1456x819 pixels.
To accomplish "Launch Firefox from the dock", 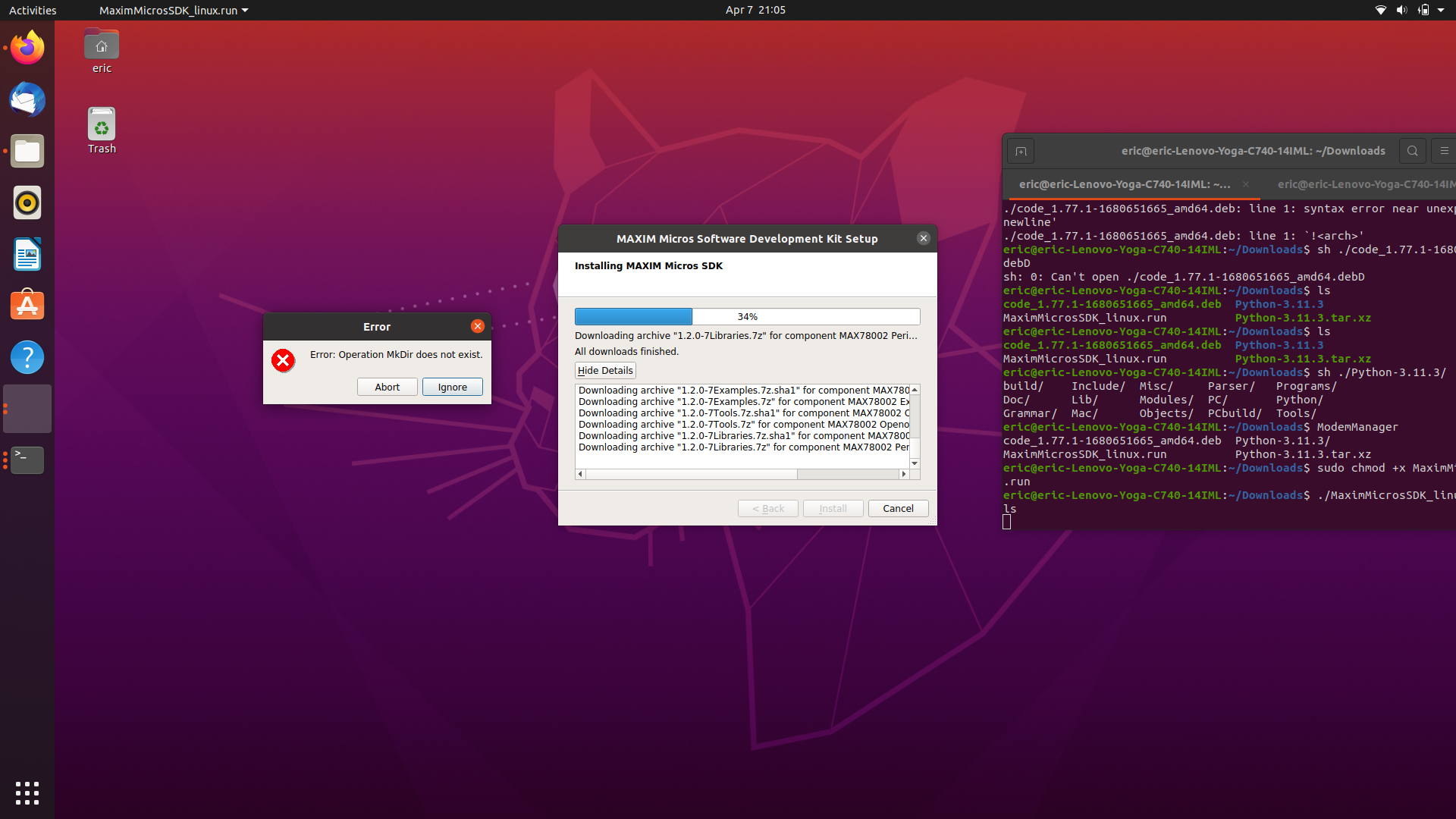I will (x=27, y=47).
